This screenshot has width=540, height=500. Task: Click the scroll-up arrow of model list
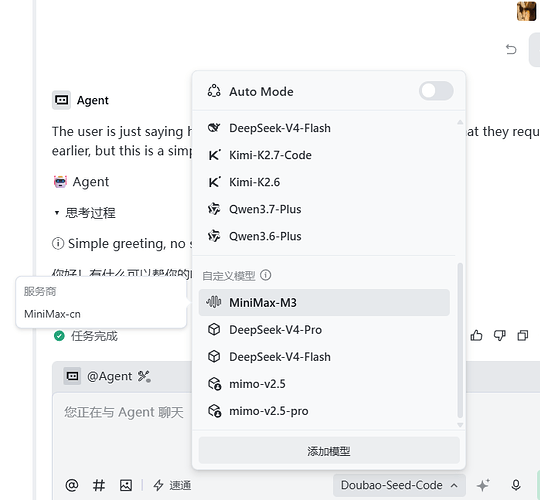460,122
